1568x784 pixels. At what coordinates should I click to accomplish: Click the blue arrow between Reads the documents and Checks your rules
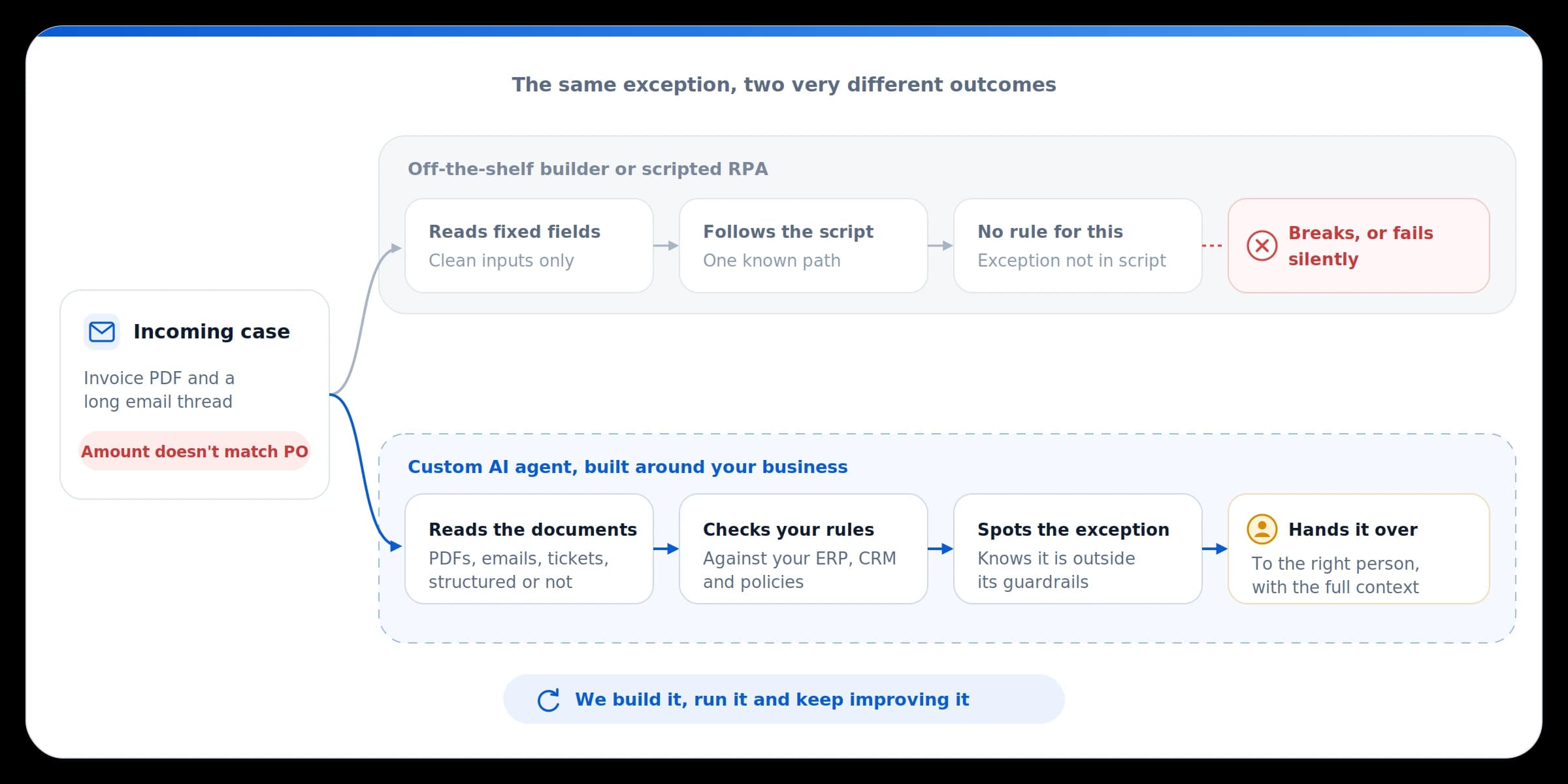tap(666, 549)
